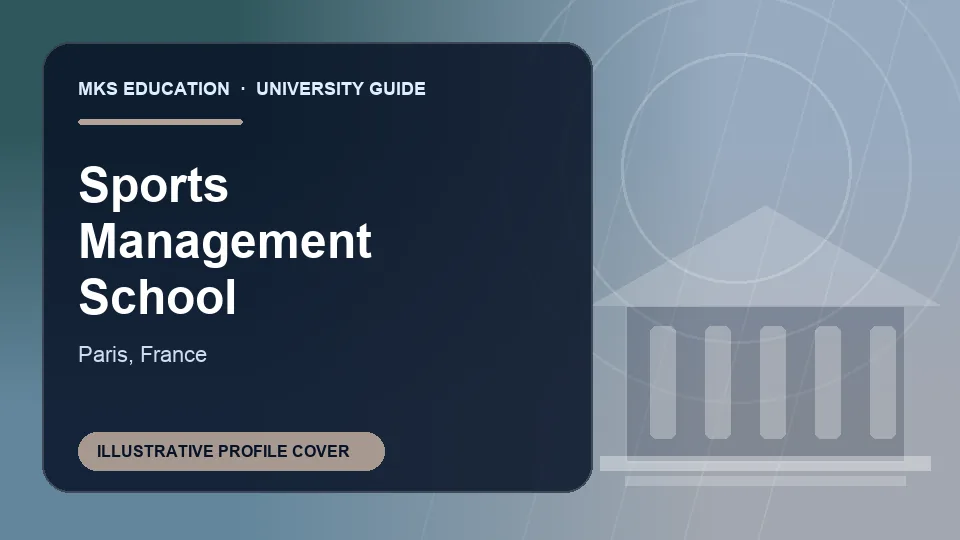Click the 'Paris, France' location text

click(x=143, y=354)
